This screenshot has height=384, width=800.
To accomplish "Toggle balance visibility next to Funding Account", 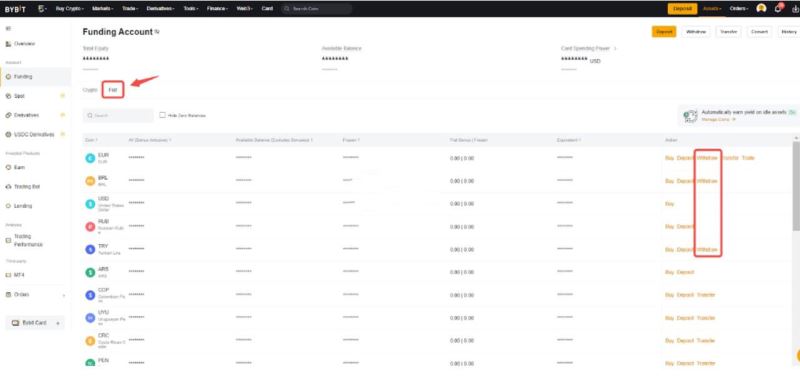I will click(157, 32).
